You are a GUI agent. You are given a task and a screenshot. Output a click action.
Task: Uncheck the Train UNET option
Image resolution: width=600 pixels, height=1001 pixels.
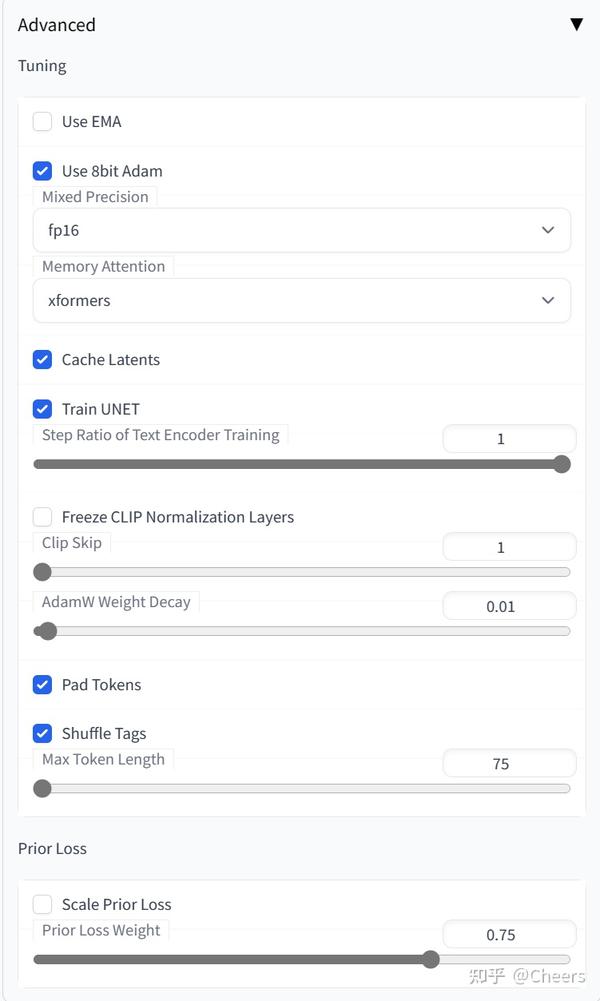pos(42,409)
